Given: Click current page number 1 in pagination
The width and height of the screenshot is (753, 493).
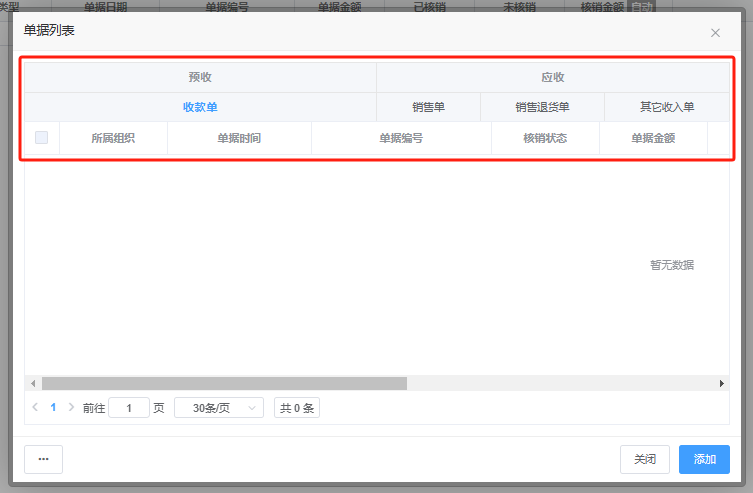Looking at the screenshot, I should [x=54, y=407].
